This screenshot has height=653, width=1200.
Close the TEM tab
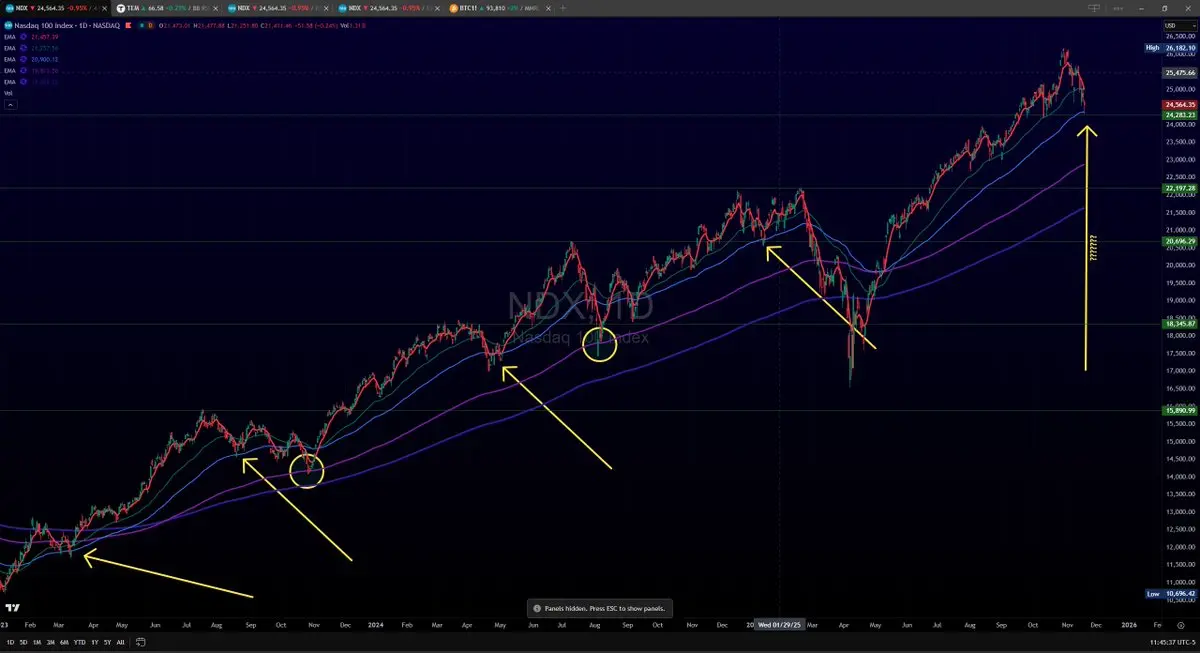point(215,8)
